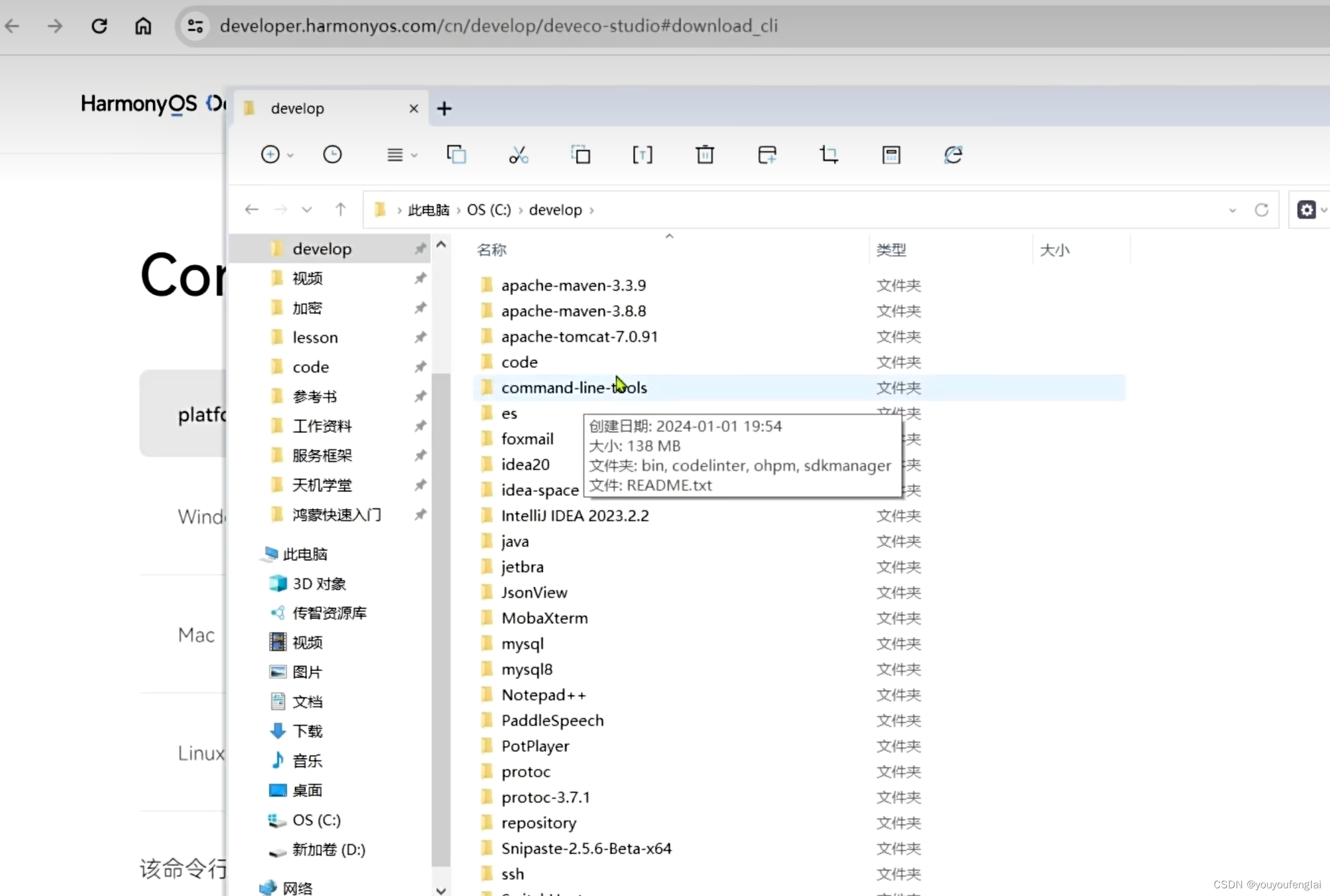The height and width of the screenshot is (896, 1330).
Task: Expand the chevron after develop in breadcrumb
Action: point(592,210)
